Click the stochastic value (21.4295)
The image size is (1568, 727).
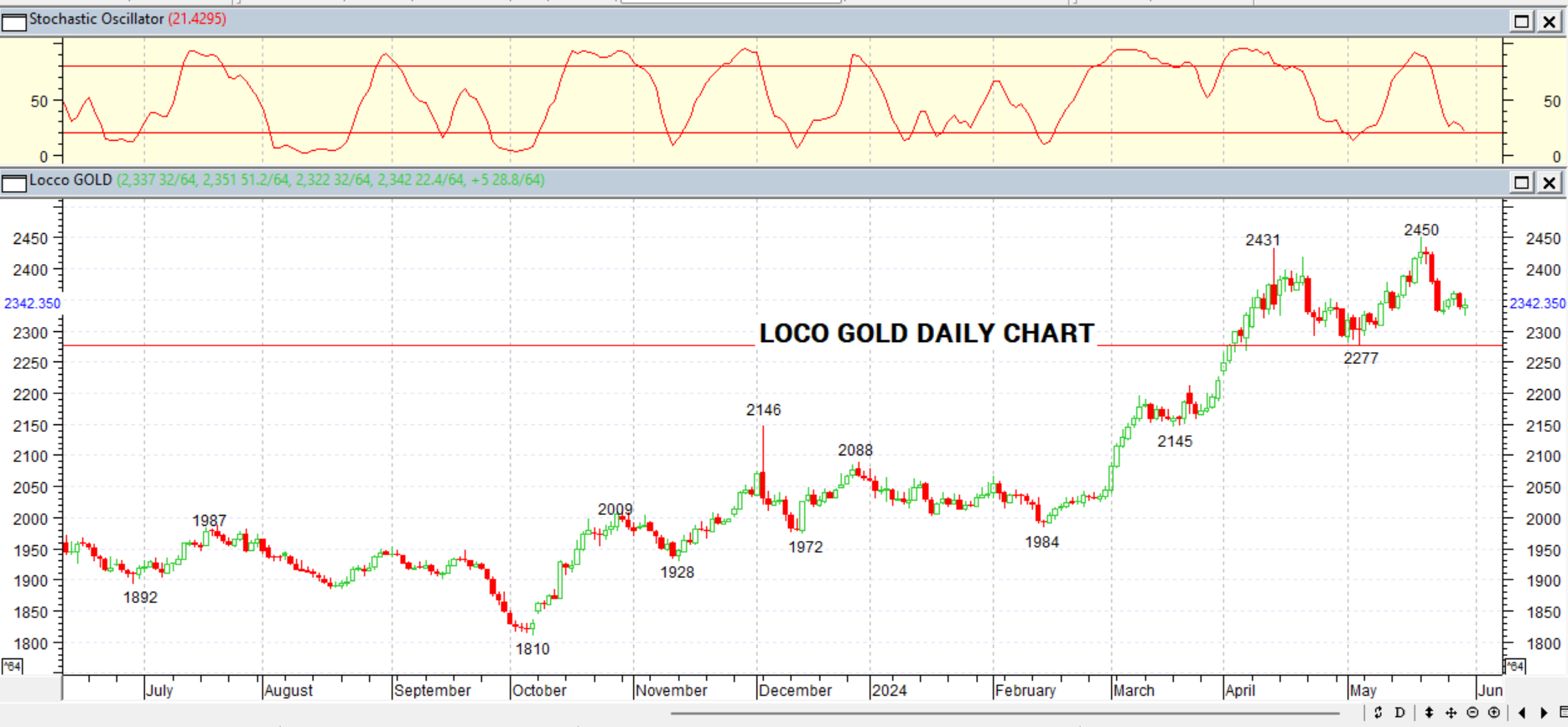197,18
